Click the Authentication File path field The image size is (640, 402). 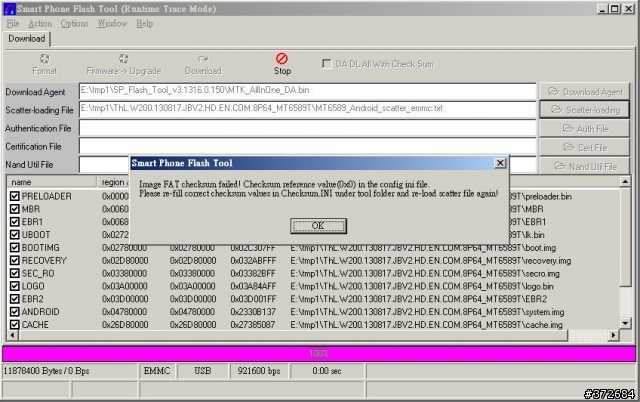pyautogui.click(x=306, y=128)
